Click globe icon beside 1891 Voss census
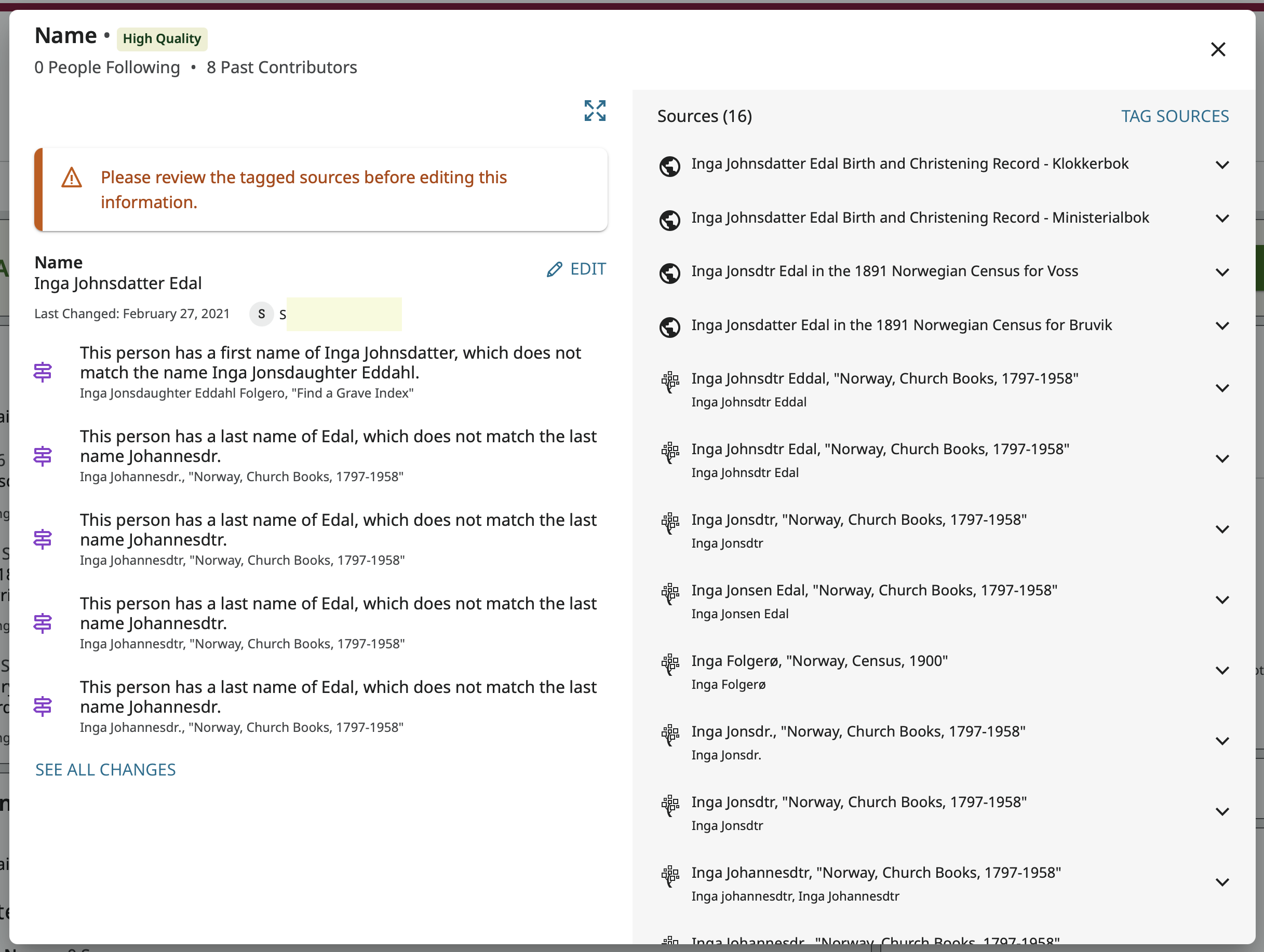This screenshot has width=1264, height=952. (x=669, y=273)
